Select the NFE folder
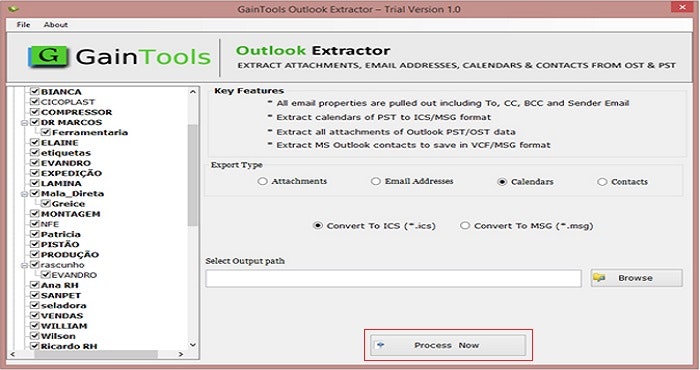The width and height of the screenshot is (700, 370). point(50,224)
